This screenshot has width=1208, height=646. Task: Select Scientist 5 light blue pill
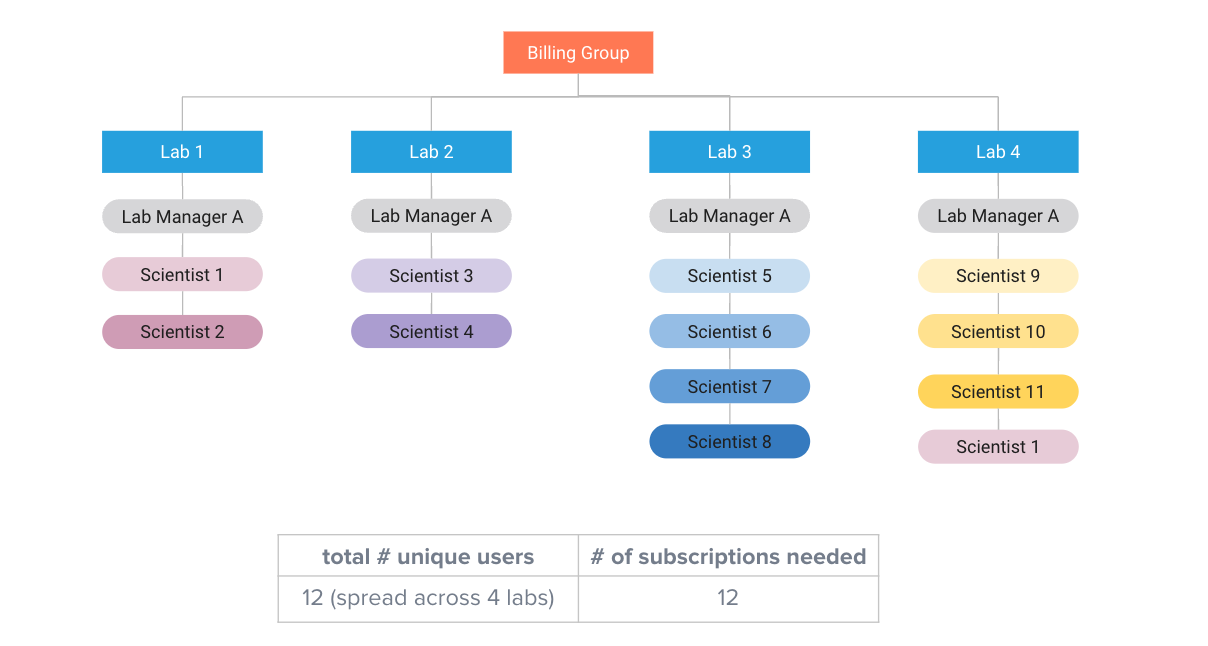tap(729, 276)
